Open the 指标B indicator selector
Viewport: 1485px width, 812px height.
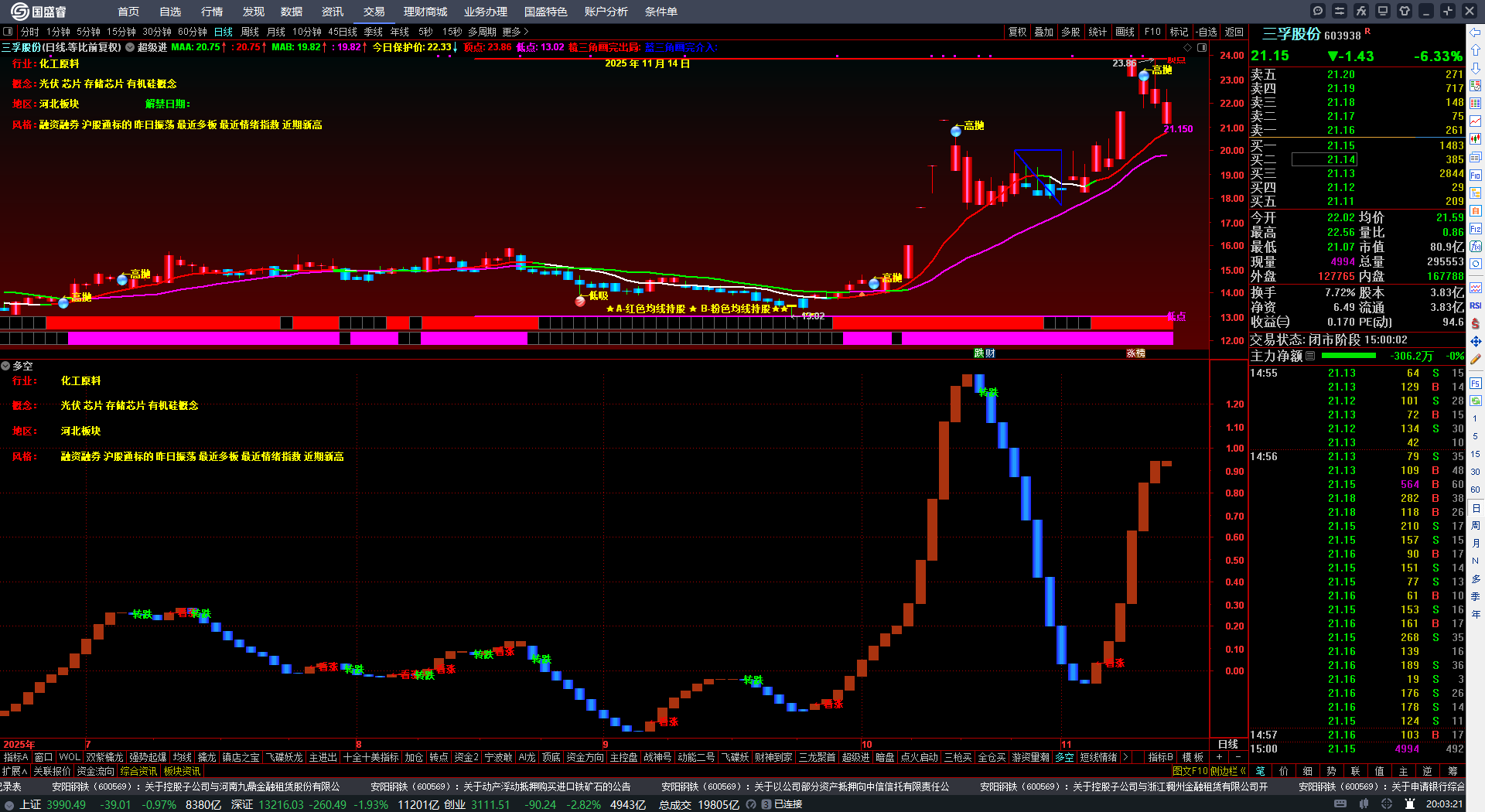(1160, 757)
